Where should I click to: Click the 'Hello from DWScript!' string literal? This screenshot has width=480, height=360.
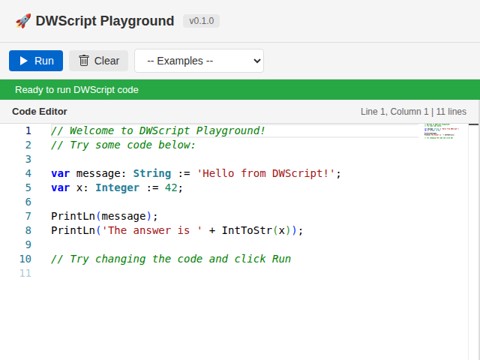(266, 173)
